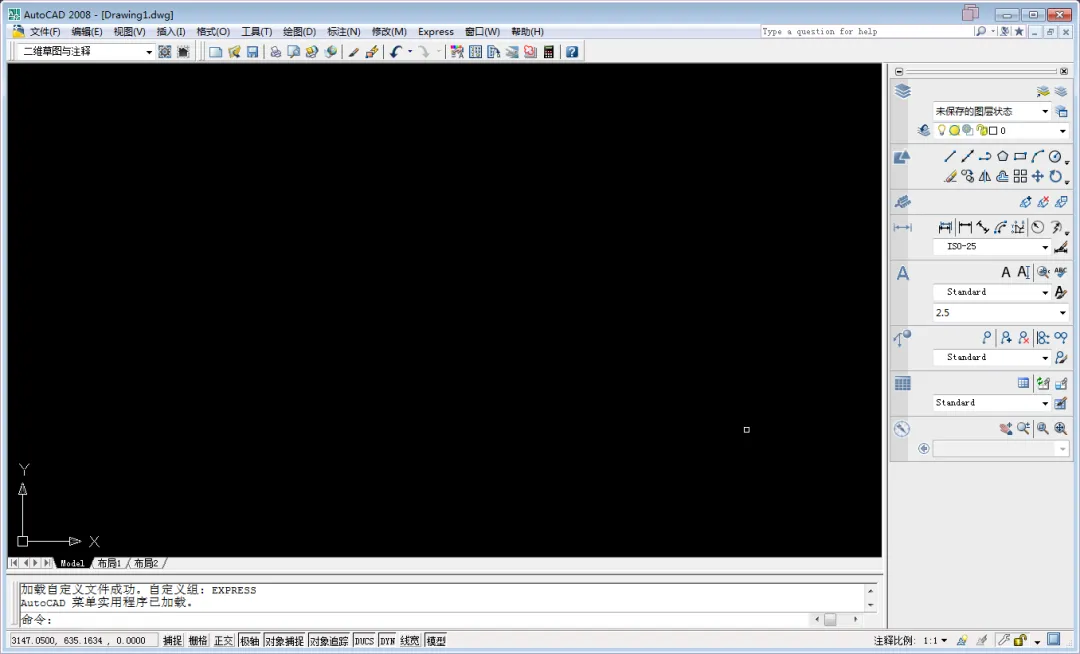Open Help question mark icon
The width and height of the screenshot is (1080, 654).
(572, 52)
